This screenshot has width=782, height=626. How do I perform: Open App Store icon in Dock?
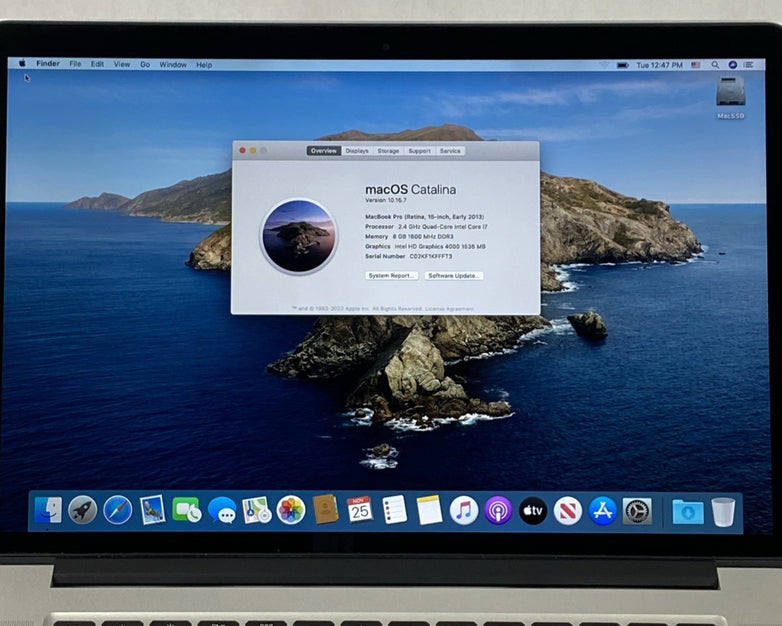[602, 511]
